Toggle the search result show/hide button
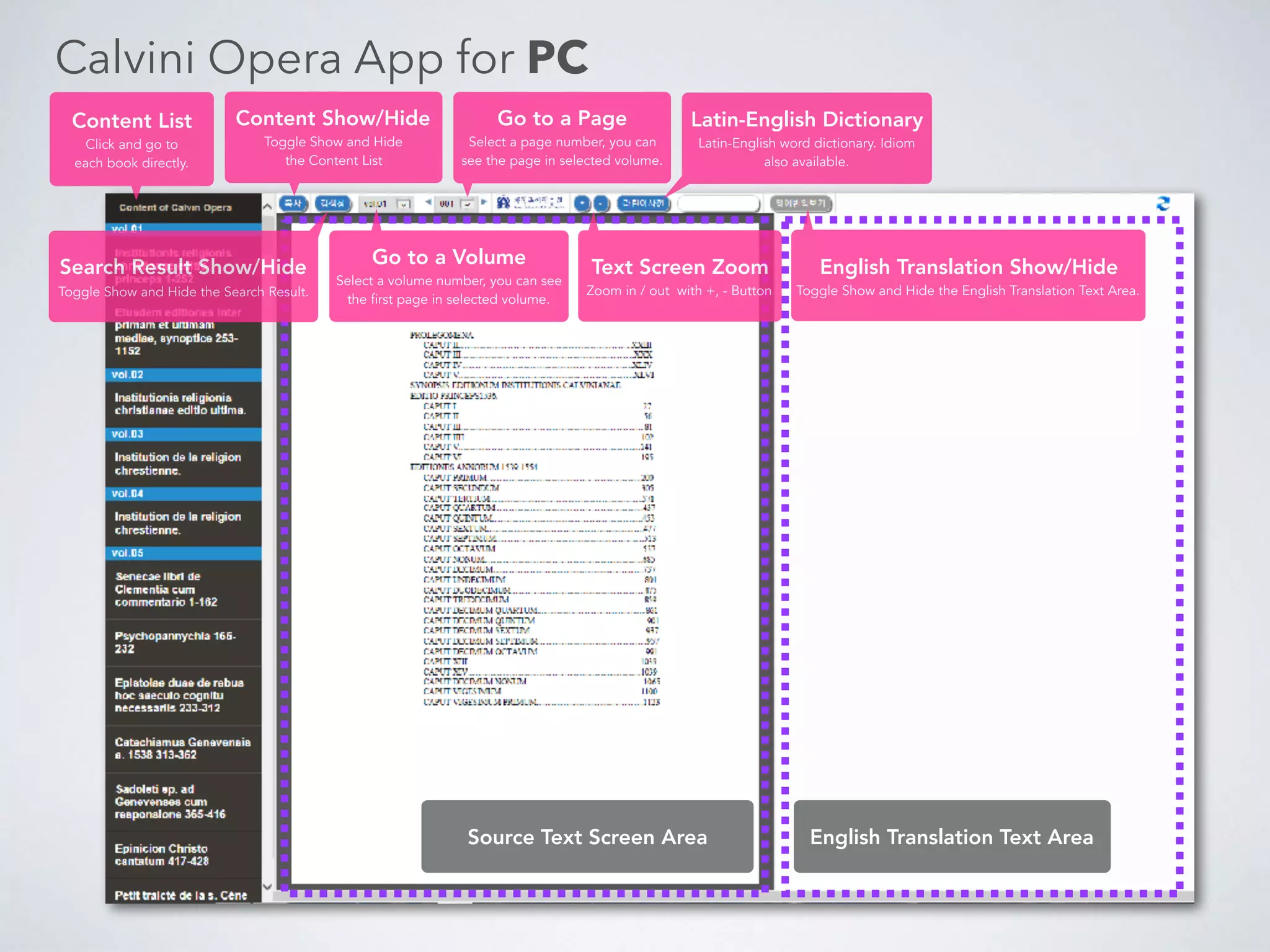This screenshot has width=1270, height=952. point(333,203)
